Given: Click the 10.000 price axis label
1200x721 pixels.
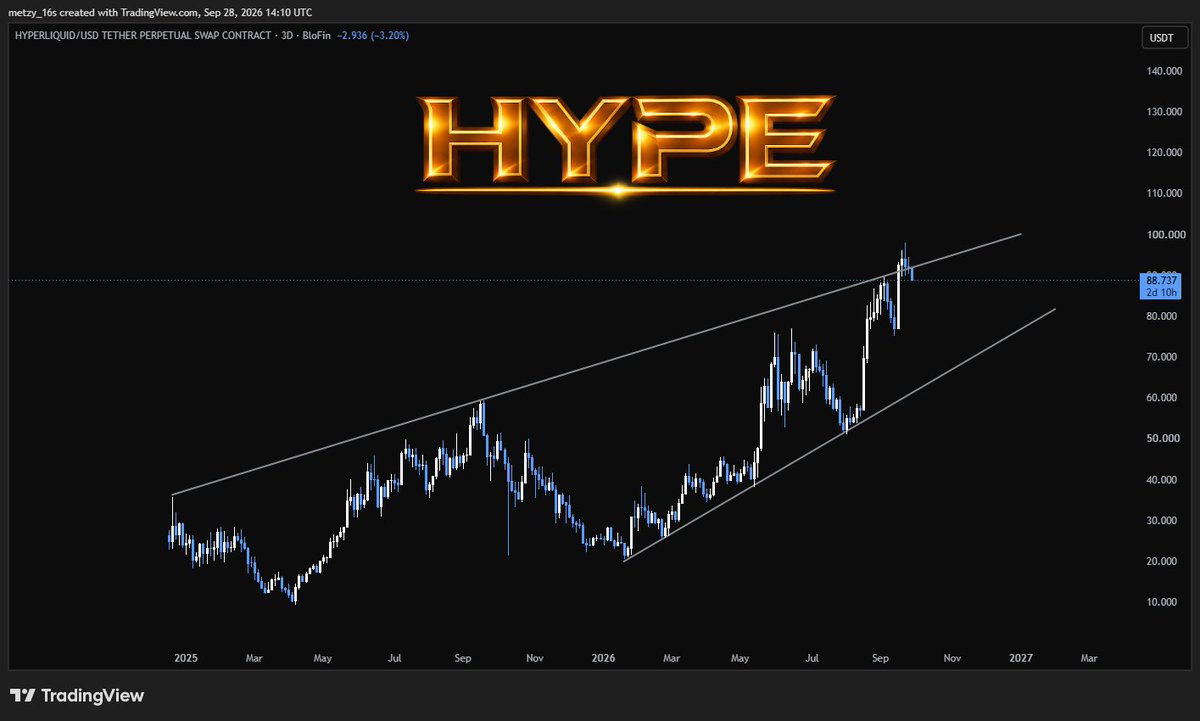Looking at the screenshot, I should [1160, 602].
